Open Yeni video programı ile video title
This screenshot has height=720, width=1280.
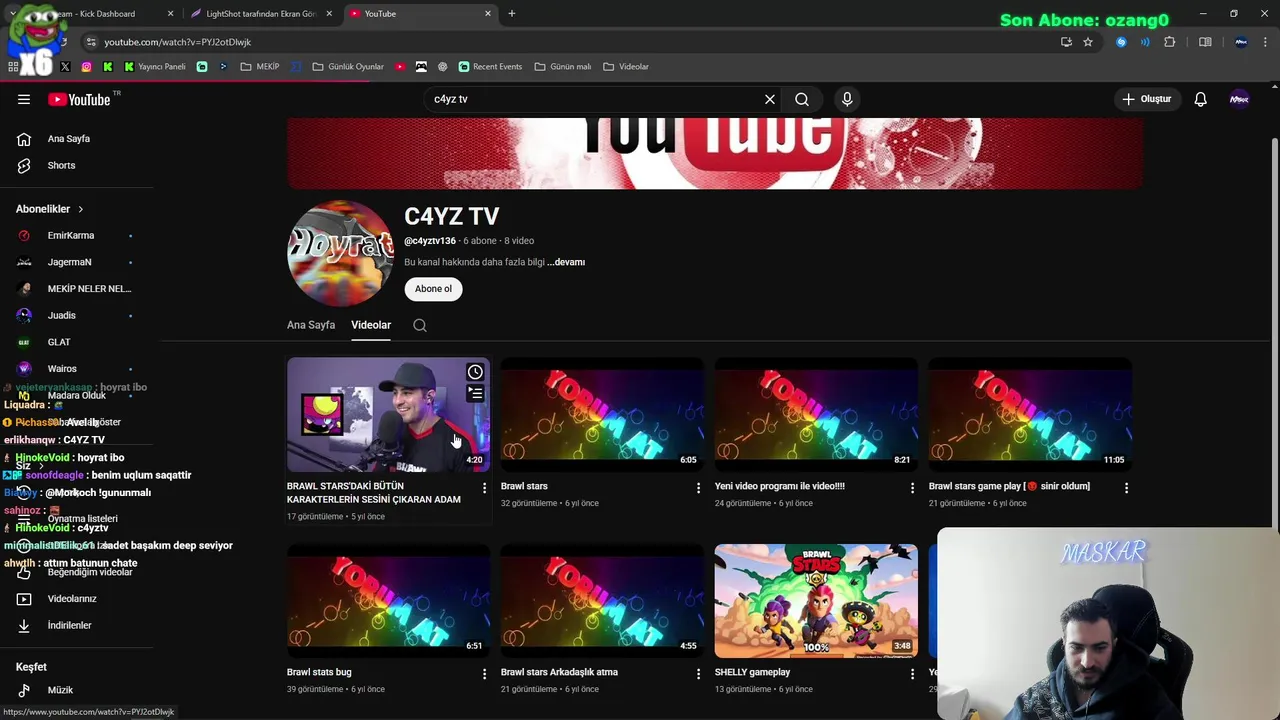pos(780,486)
